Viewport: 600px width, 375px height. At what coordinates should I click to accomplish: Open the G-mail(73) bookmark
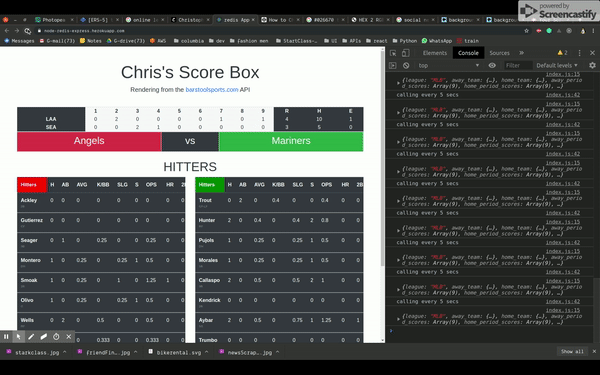tap(57, 41)
